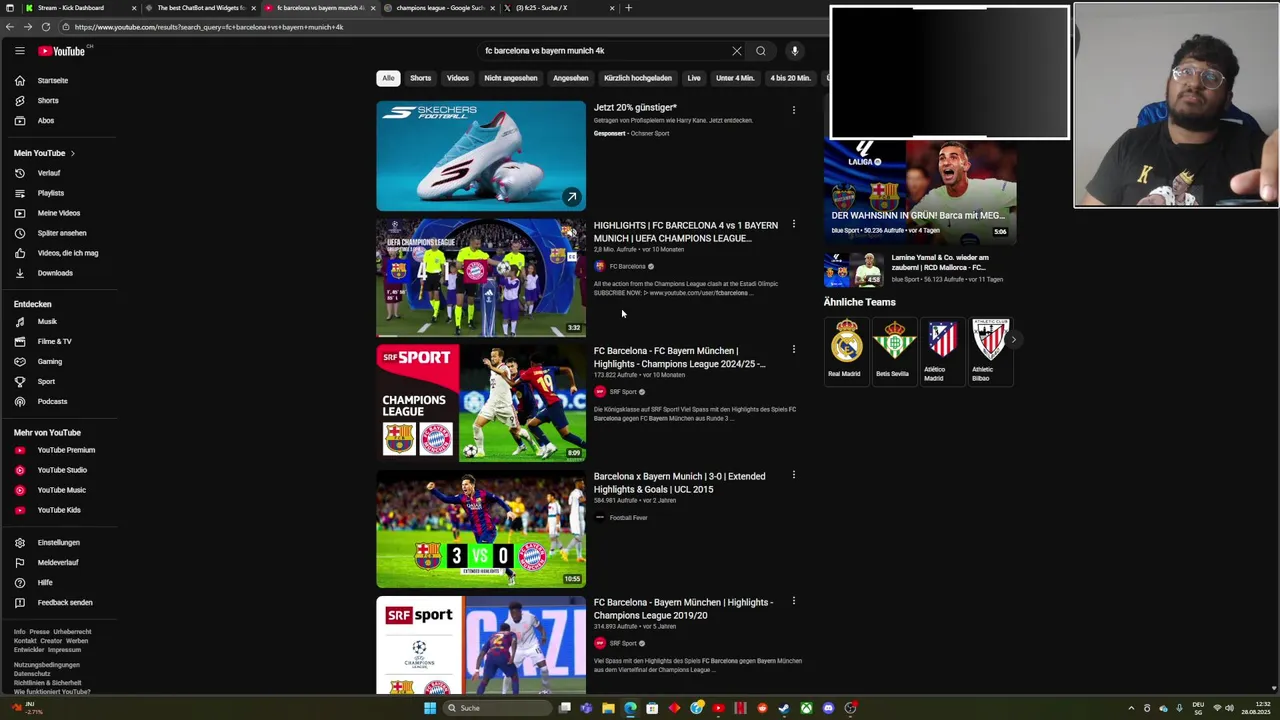Select the Kürzlich hochgeladen filter chip

point(638,78)
